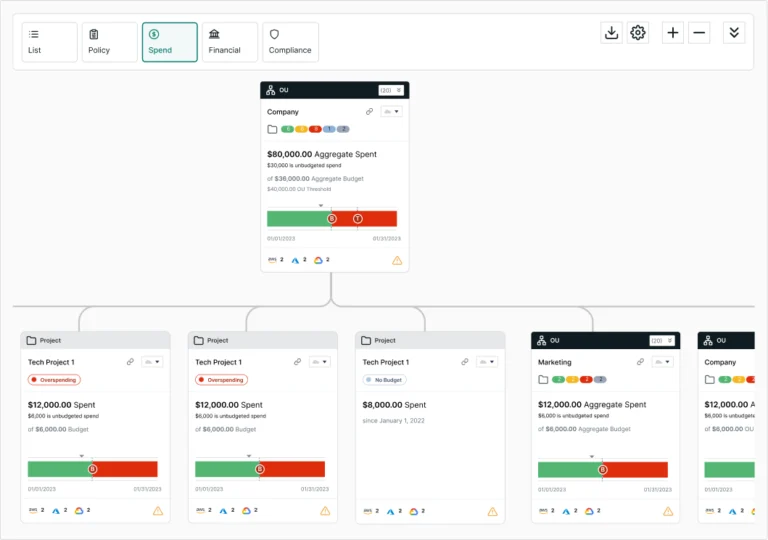The image size is (768, 540).
Task: Click the AWS icon on the $8,000.00 Spent card
Action: coord(368,511)
